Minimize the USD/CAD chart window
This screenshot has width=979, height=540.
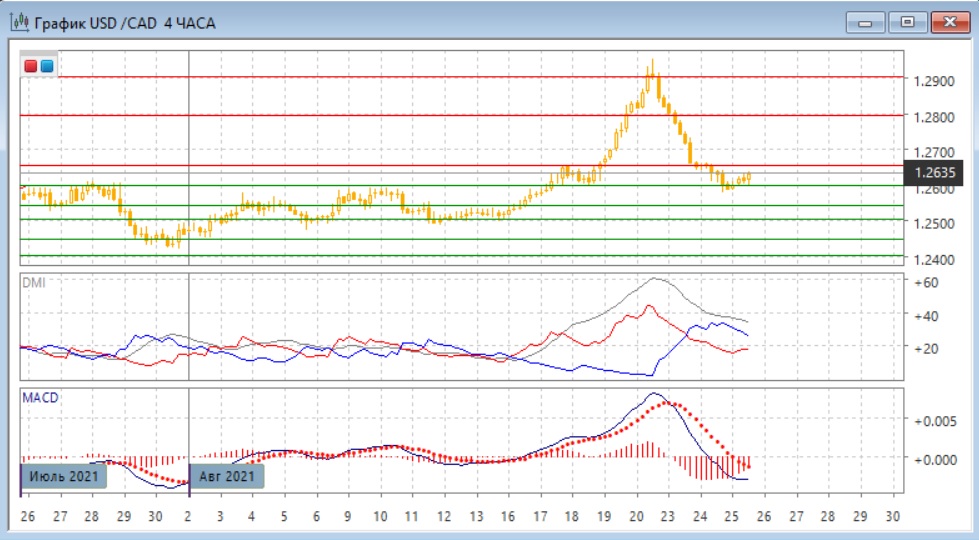tap(866, 21)
